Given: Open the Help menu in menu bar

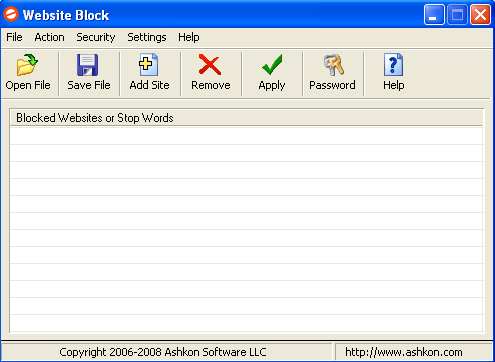Looking at the screenshot, I should pyautogui.click(x=189, y=37).
